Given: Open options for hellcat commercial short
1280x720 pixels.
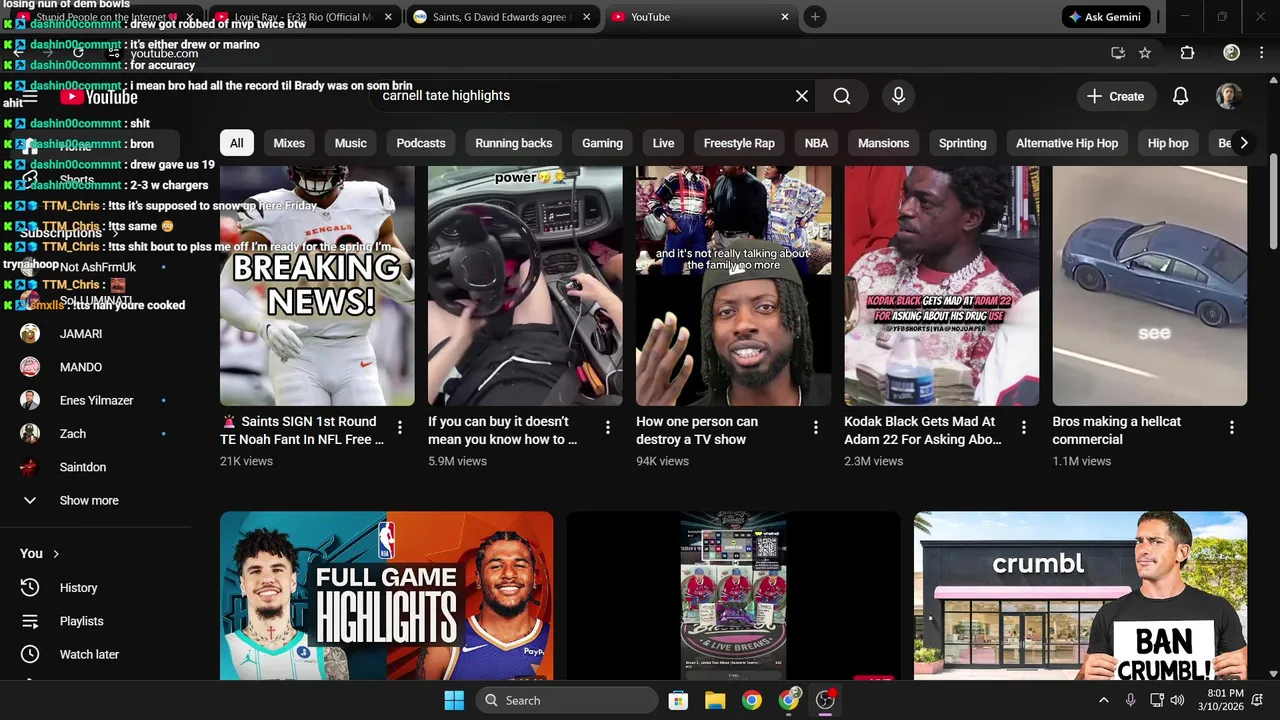Looking at the screenshot, I should (1231, 428).
